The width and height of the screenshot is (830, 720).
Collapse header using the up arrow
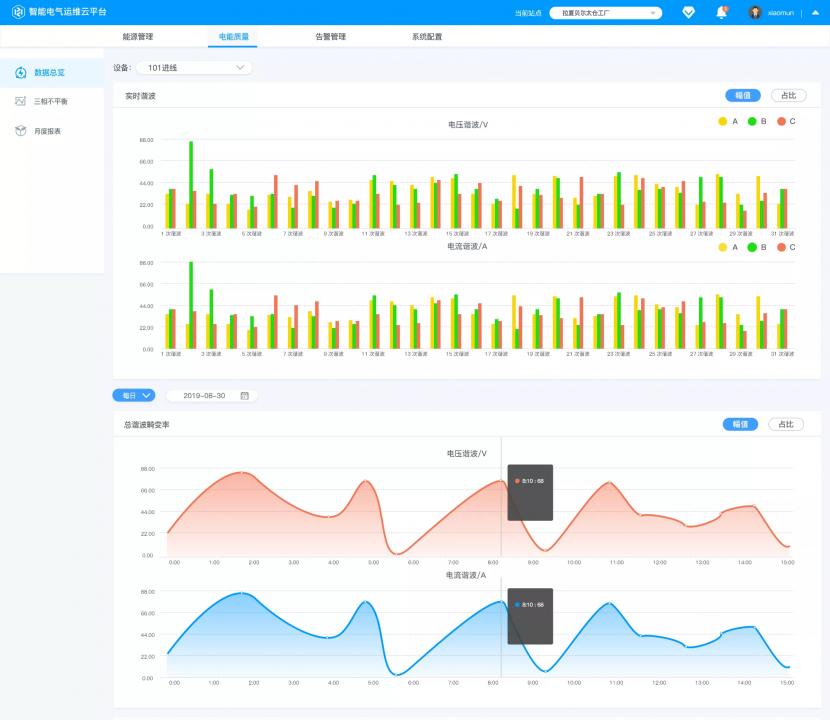click(x=815, y=12)
